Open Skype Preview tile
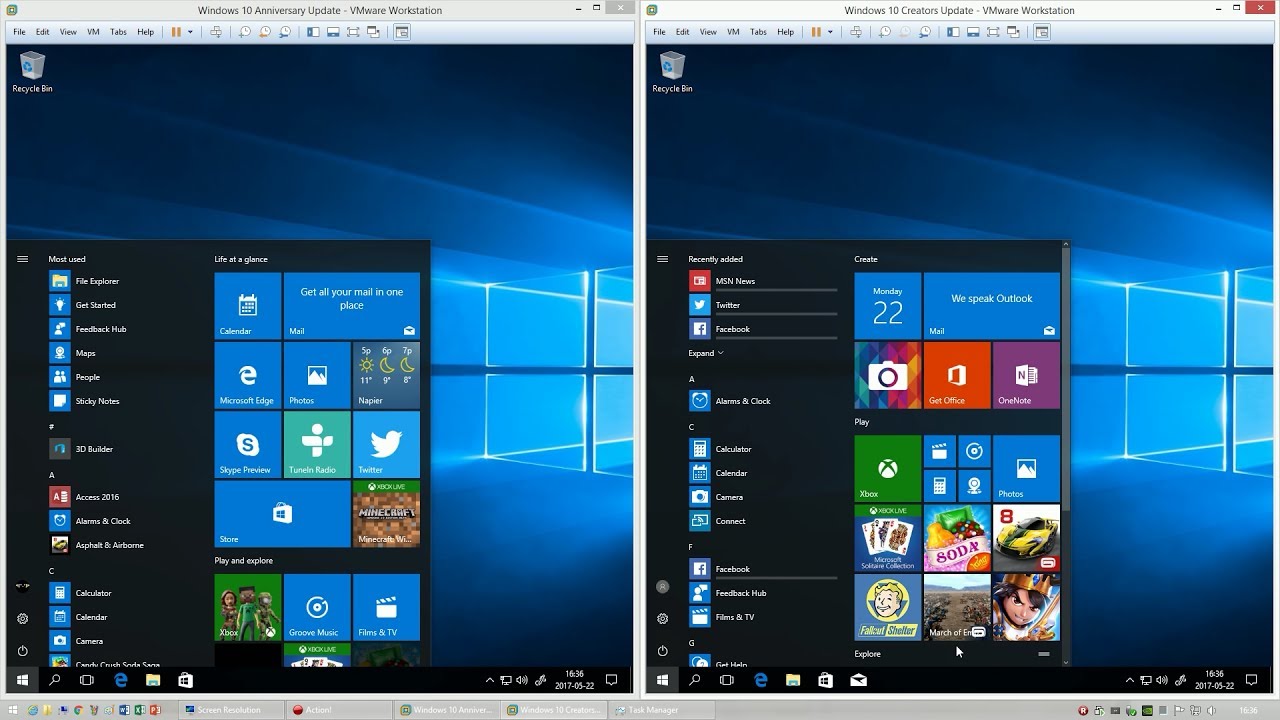1280x720 pixels. tap(247, 444)
